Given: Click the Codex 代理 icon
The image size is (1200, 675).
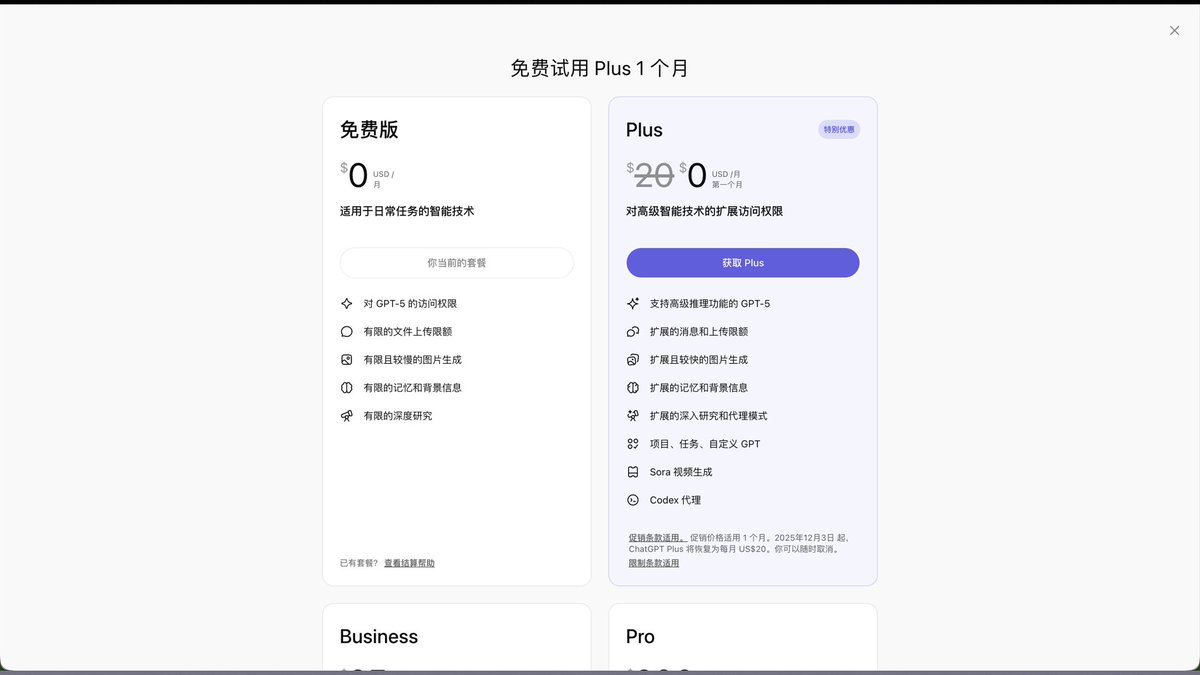Looking at the screenshot, I should coord(633,499).
